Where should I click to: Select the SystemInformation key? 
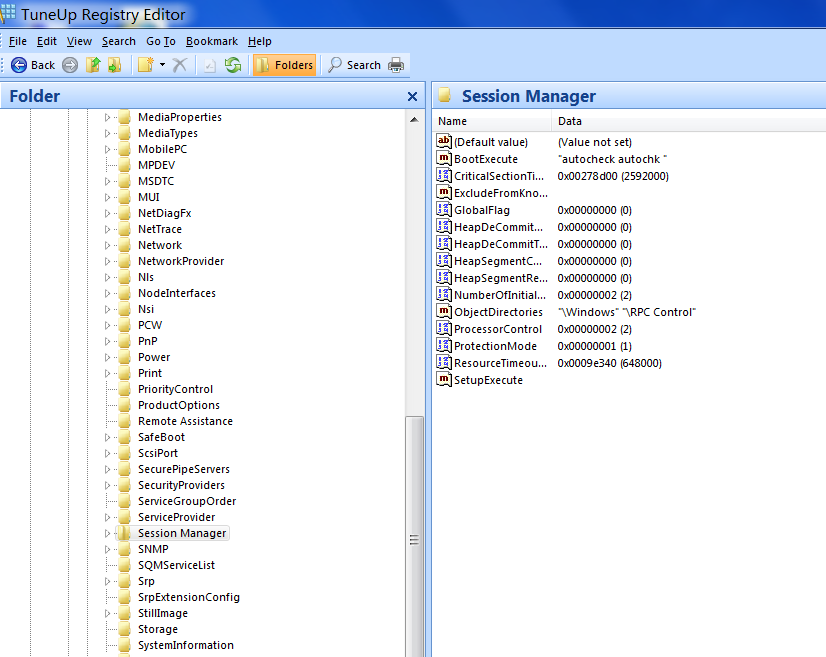[185, 645]
